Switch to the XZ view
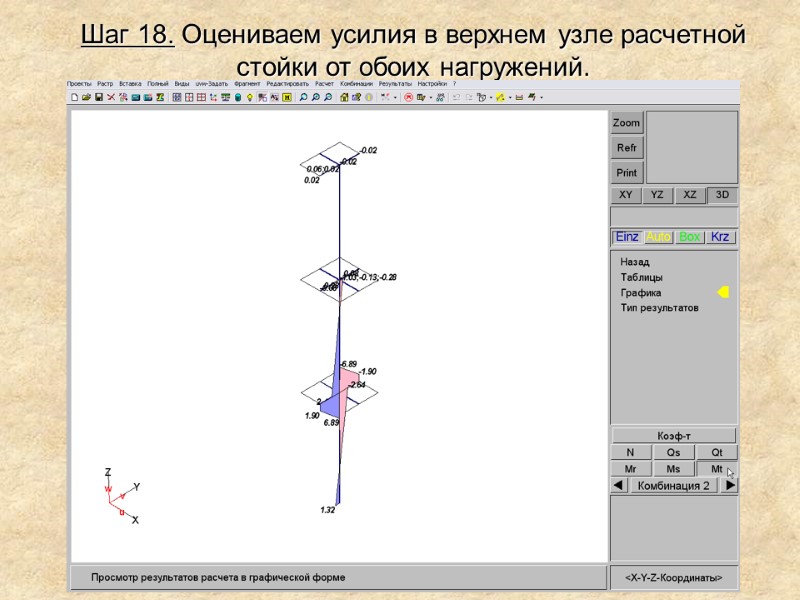This screenshot has width=800, height=600. 690,195
